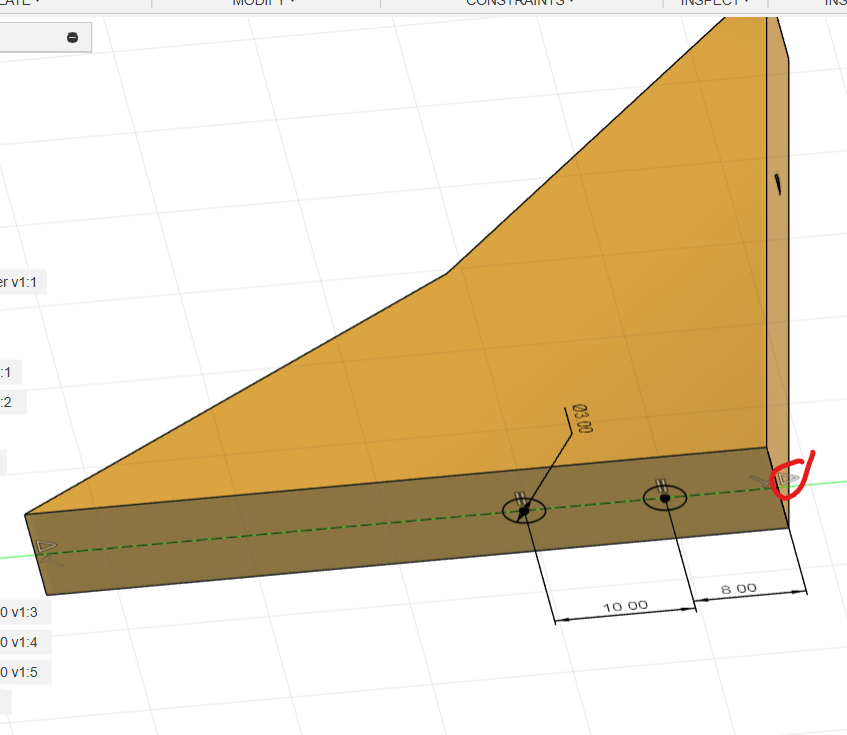Select browser item ending in v1:3
The height and width of the screenshot is (735, 847).
(x=22, y=612)
